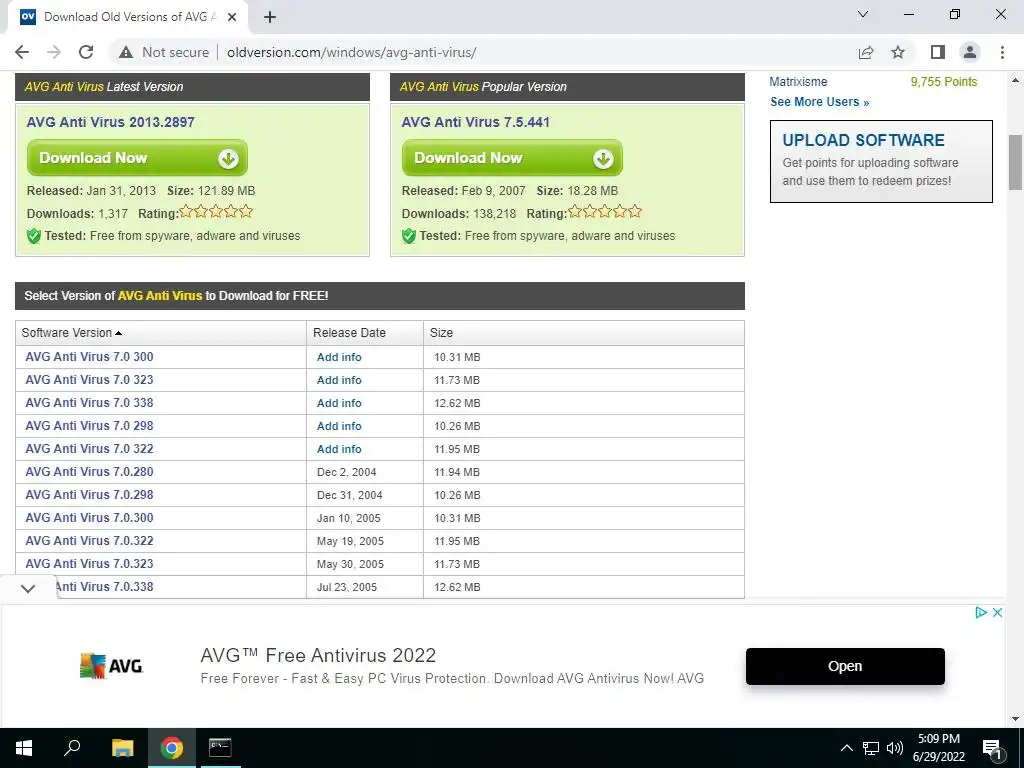Open the tab search chevron in title bar
This screenshot has height=768, width=1024.
(863, 14)
